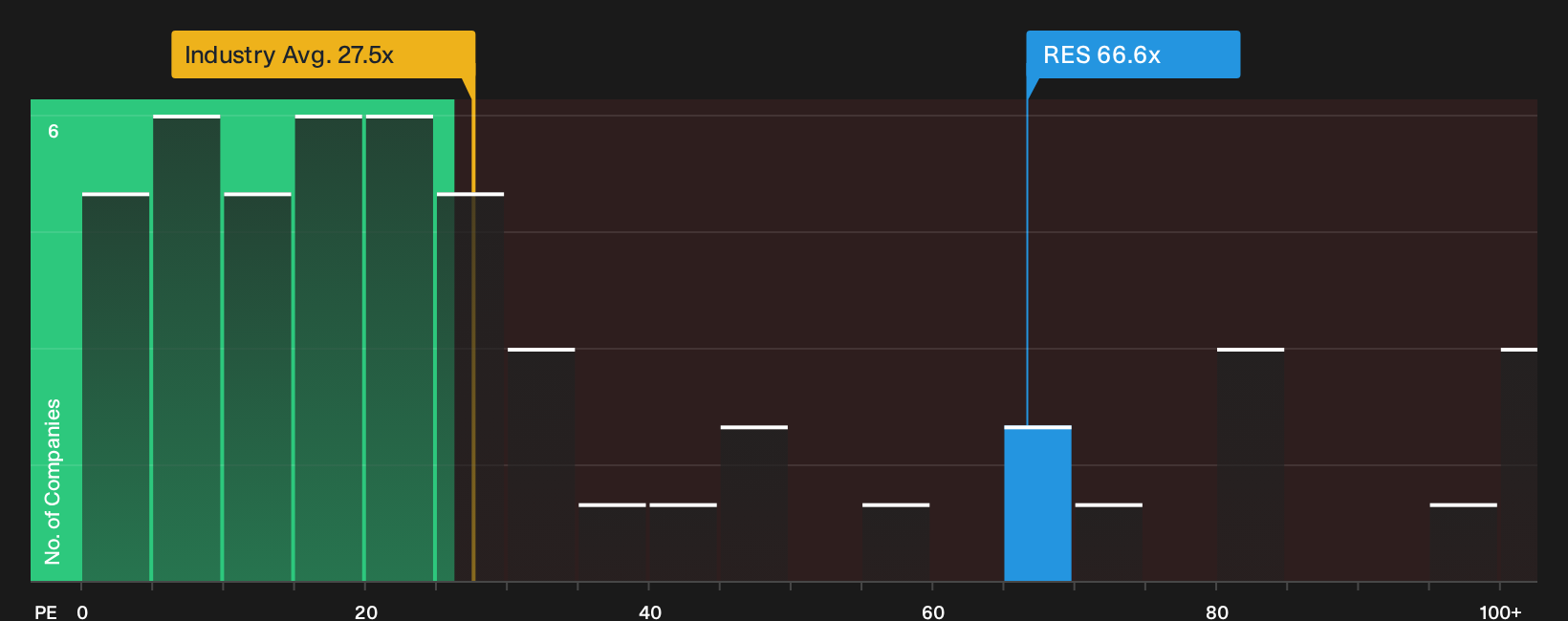The image size is (1568, 621).
Task: Click the '80' PE axis label
Action: tap(1217, 611)
